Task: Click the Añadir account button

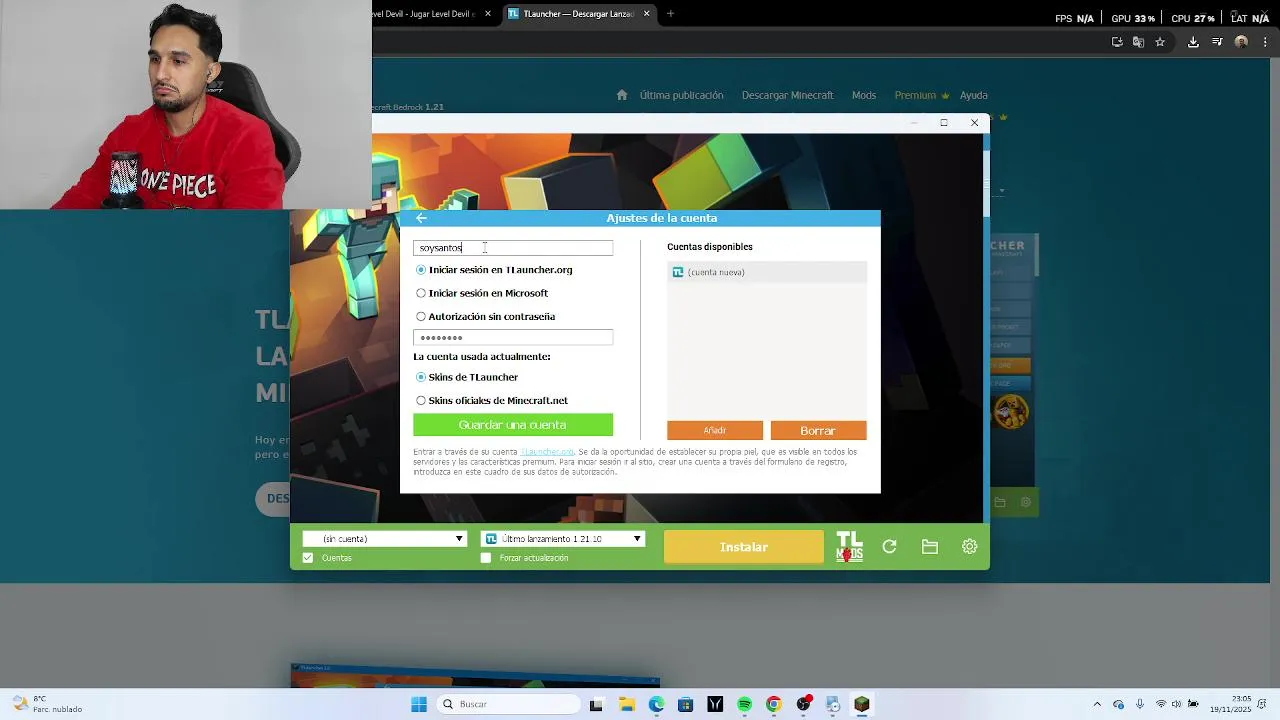Action: (x=715, y=430)
